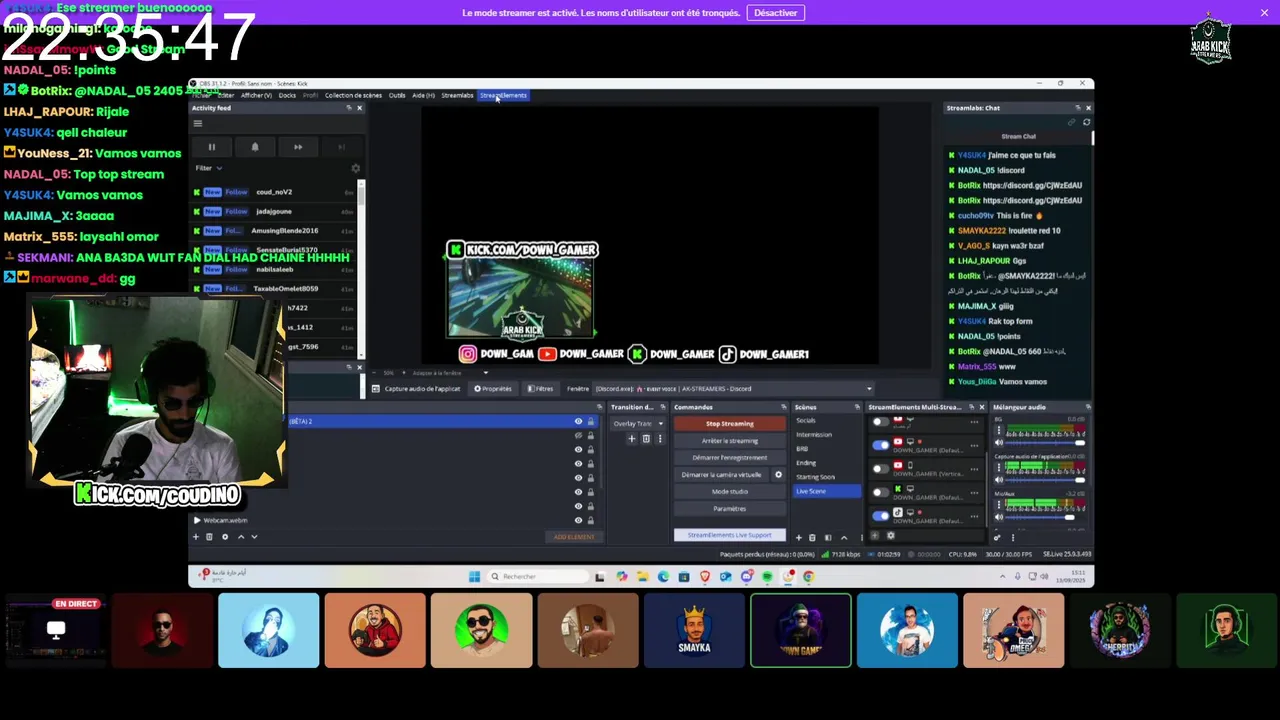This screenshot has width=1280, height=720.
Task: Pause the Activity feed alerts
Action: [212, 147]
